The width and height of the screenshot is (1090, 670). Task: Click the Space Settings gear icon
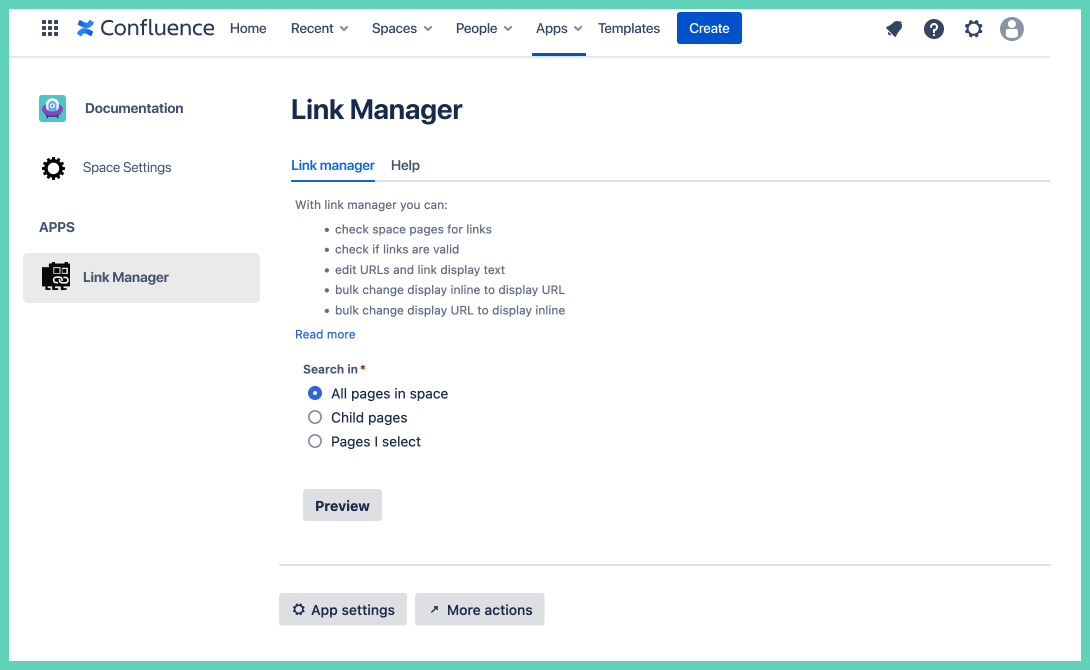[x=53, y=167]
